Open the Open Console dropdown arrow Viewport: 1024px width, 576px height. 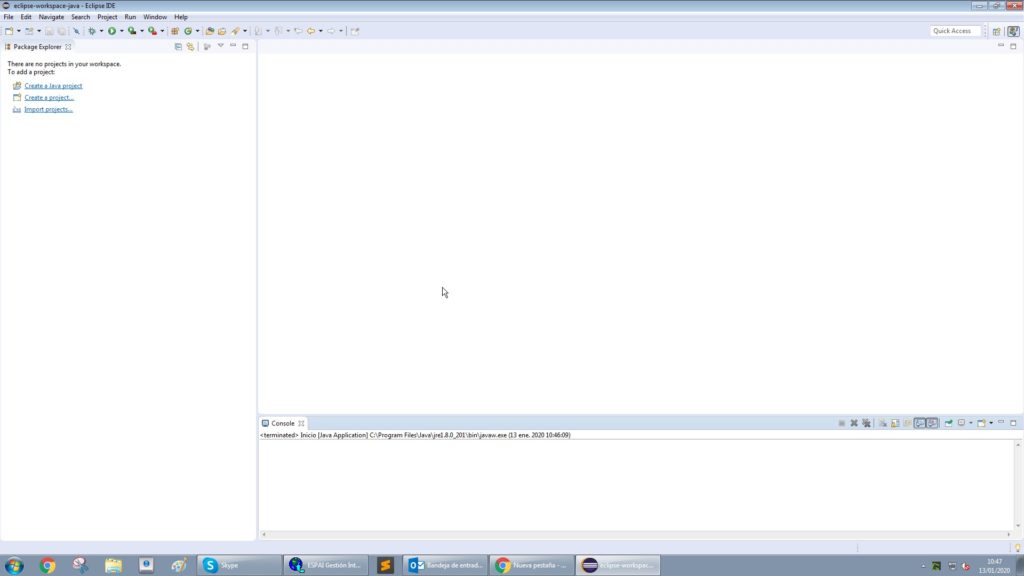point(991,423)
